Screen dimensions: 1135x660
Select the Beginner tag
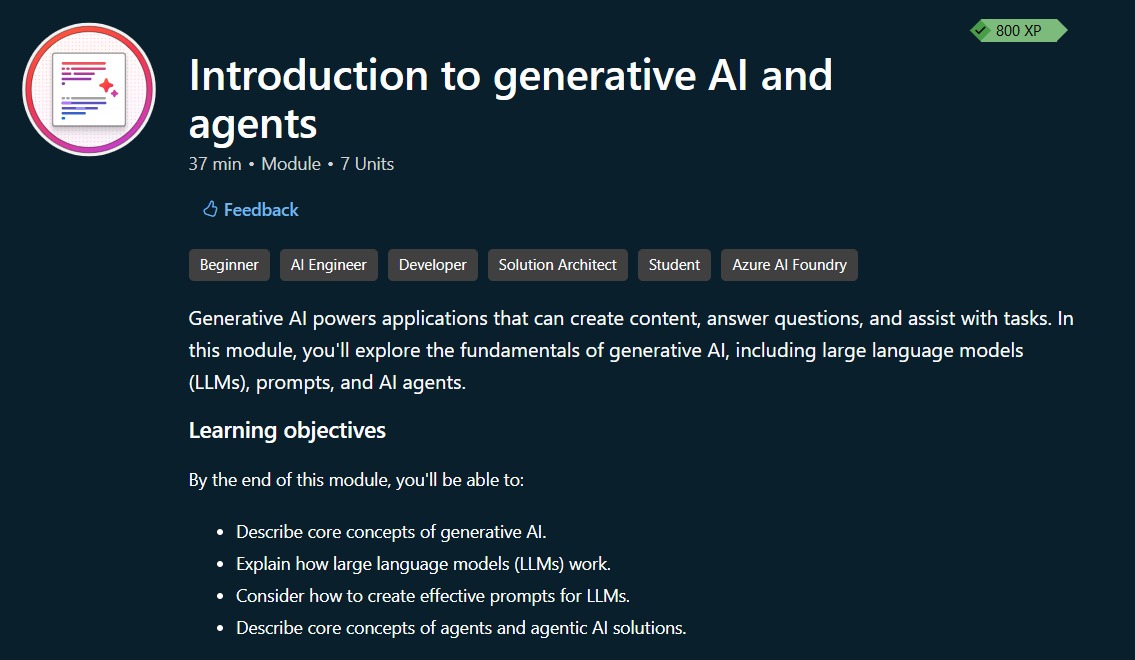tap(229, 265)
